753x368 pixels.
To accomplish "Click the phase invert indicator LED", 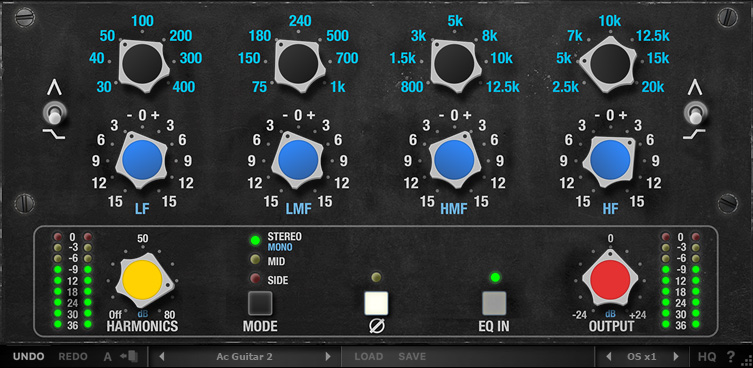I will [376, 277].
